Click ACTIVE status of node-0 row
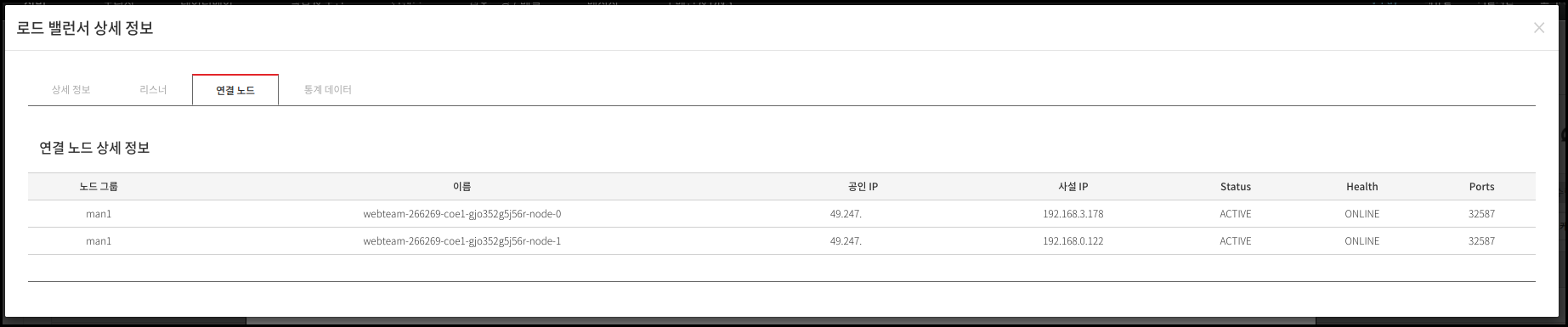Viewport: 1568px width, 327px height. (1236, 214)
